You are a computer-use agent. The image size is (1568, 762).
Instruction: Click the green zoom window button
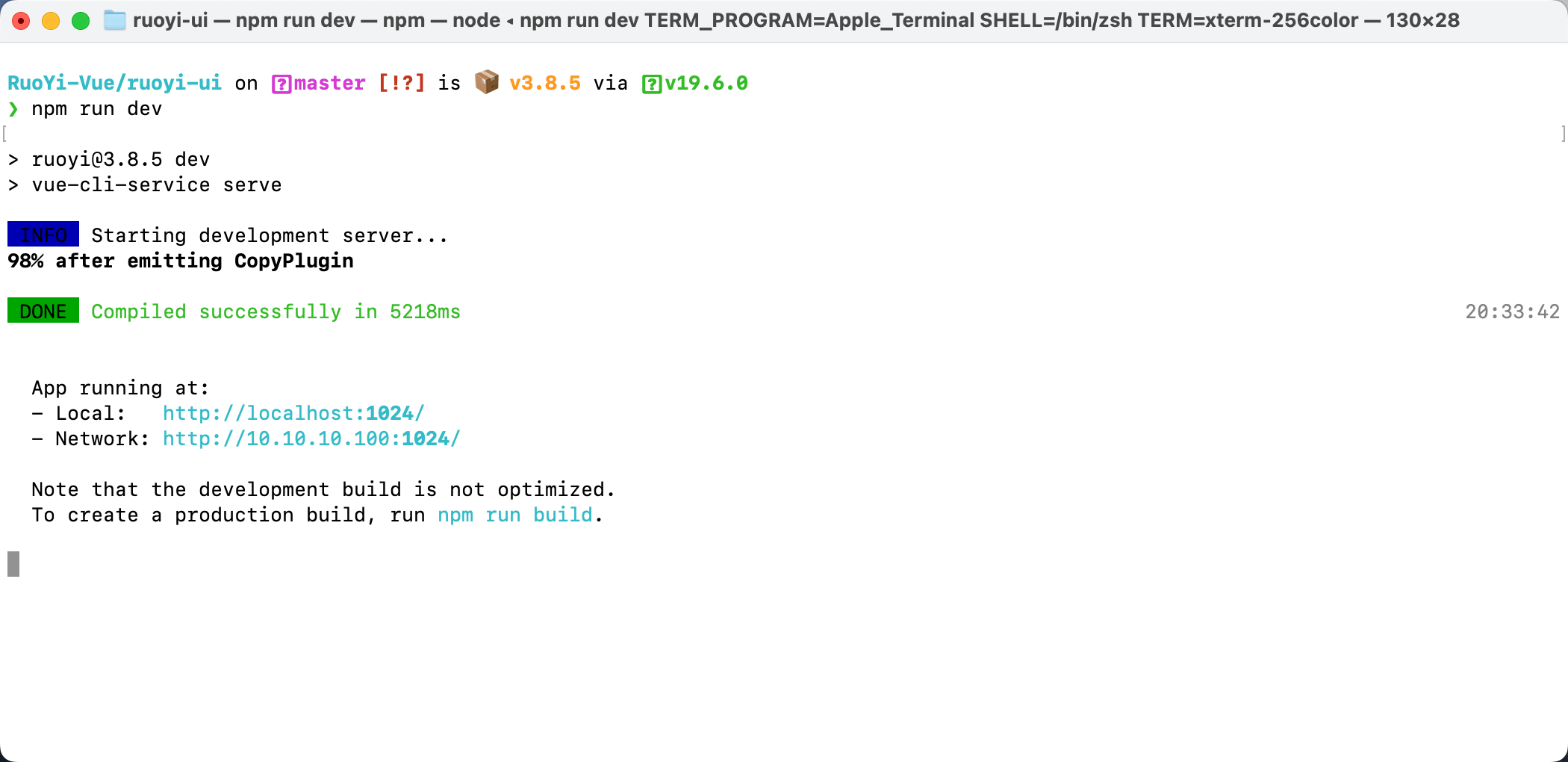click(x=81, y=21)
